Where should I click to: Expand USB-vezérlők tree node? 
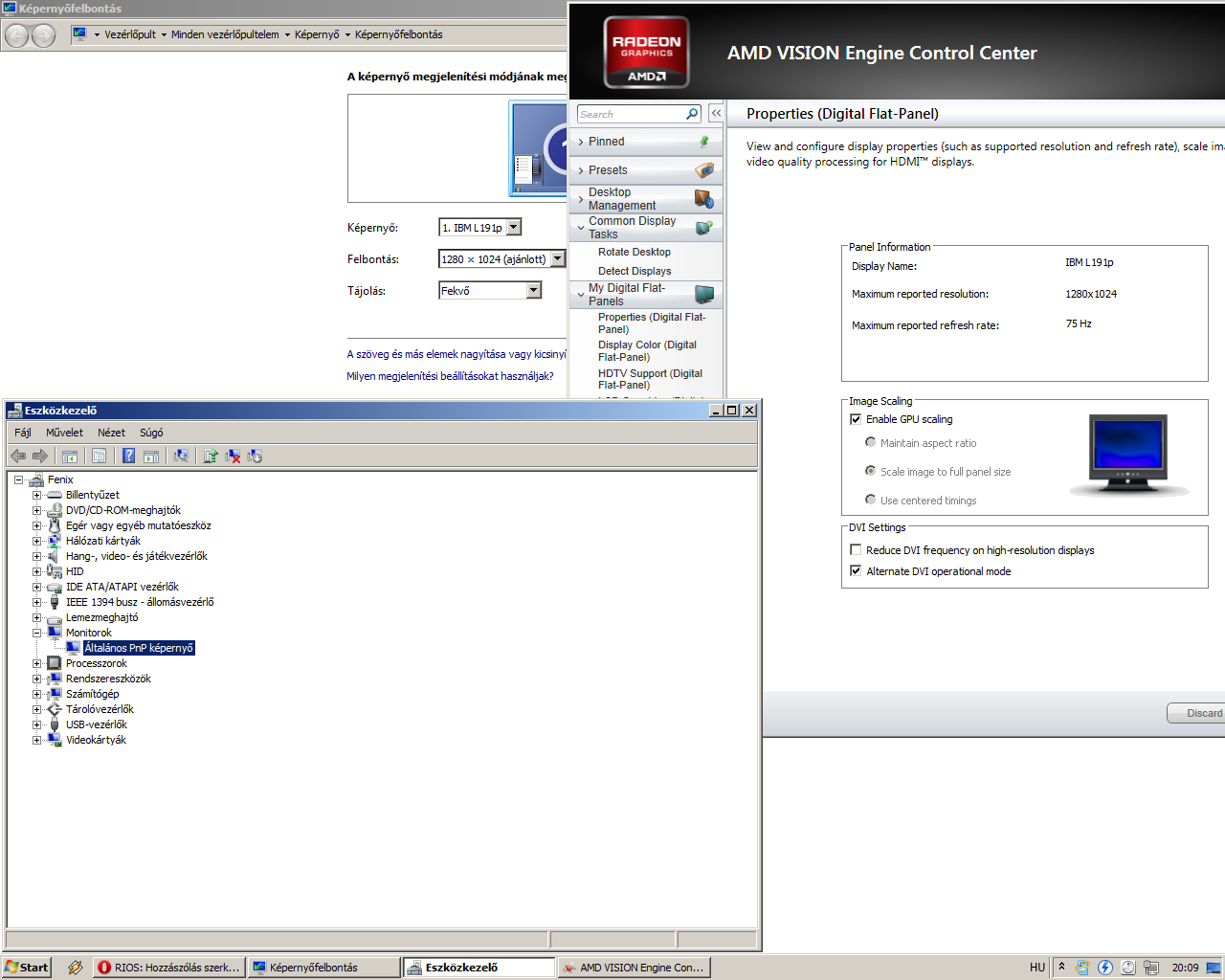36,724
